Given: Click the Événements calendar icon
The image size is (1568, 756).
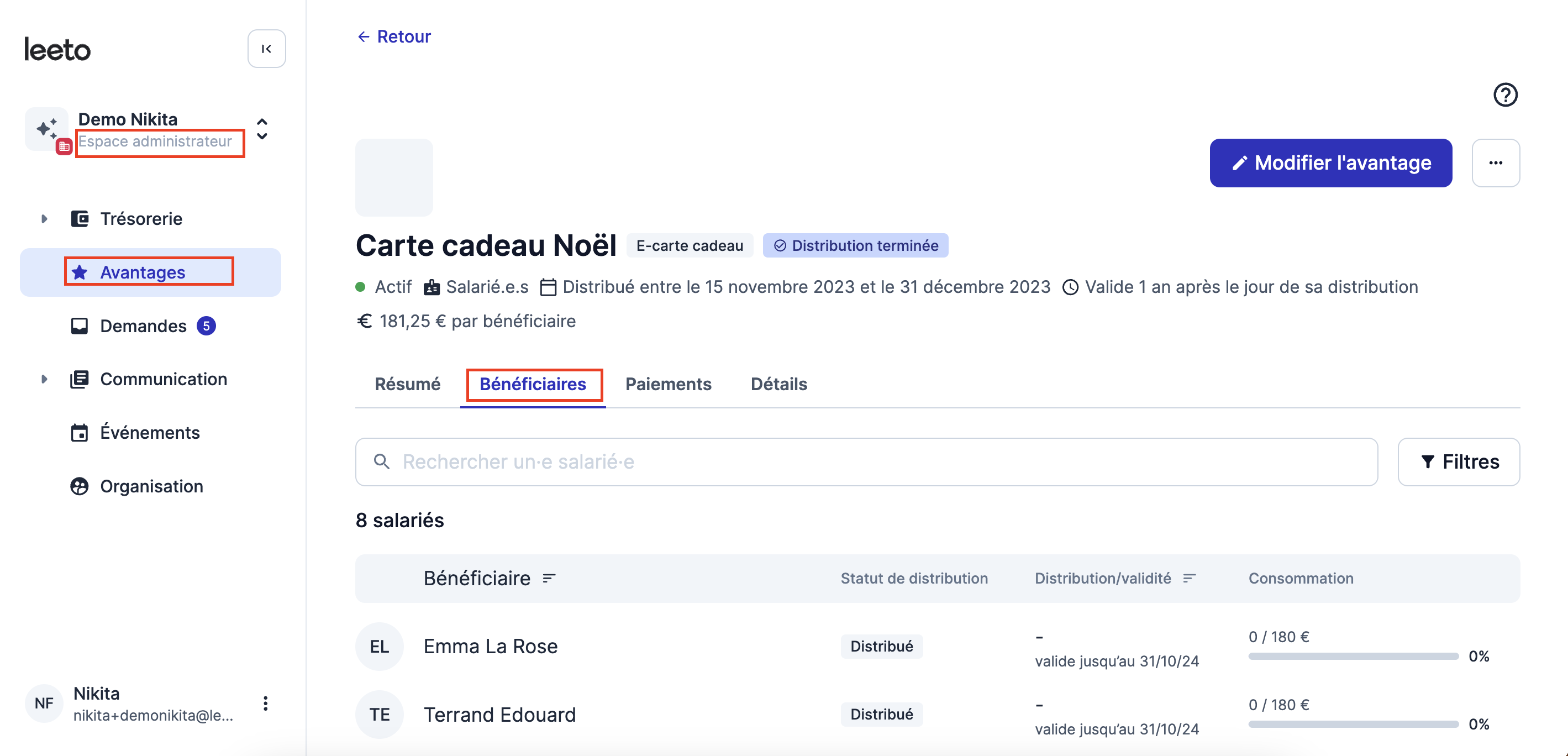Looking at the screenshot, I should tap(80, 433).
